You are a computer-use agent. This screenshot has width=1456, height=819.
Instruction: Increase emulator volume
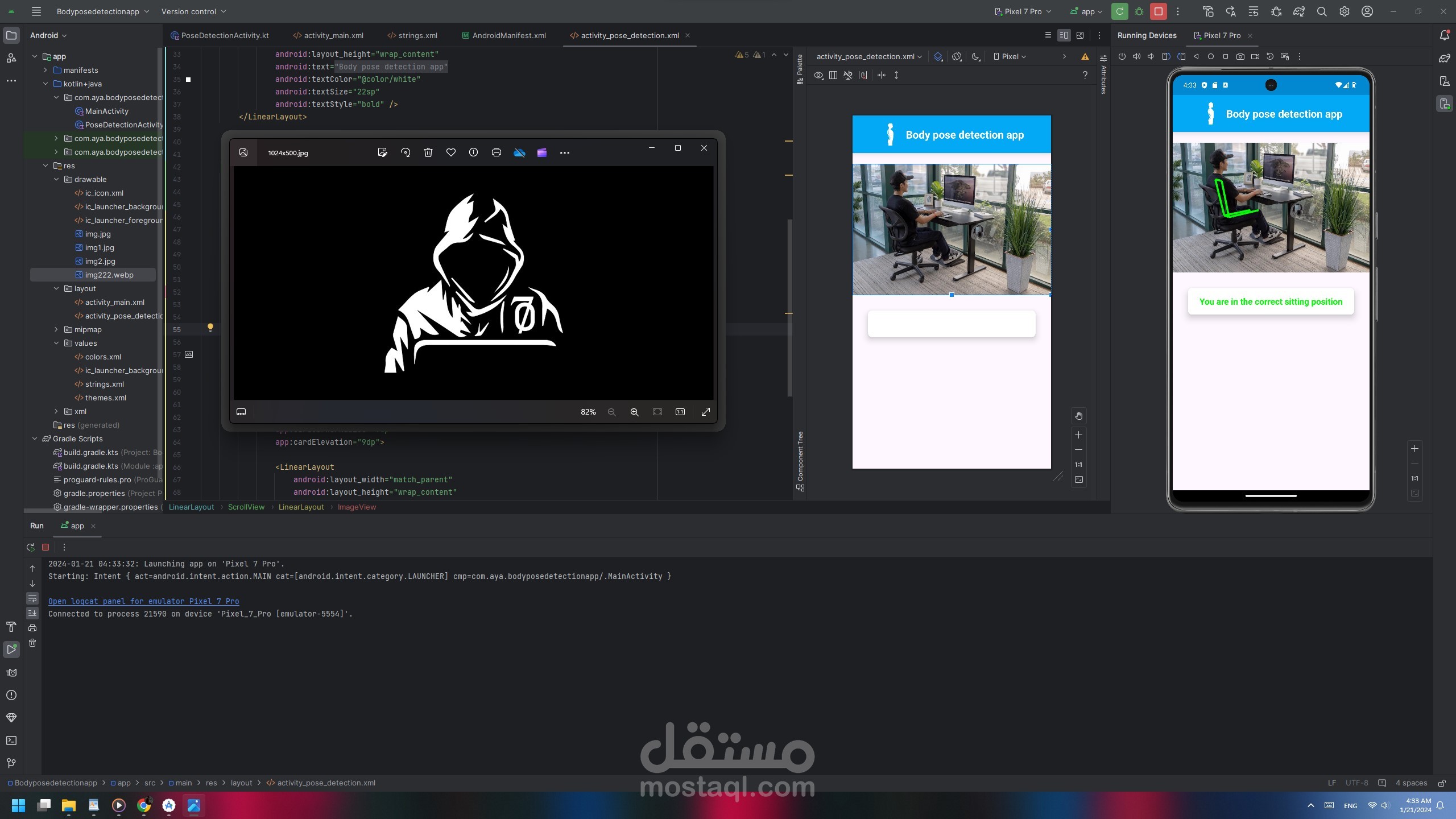1136,56
